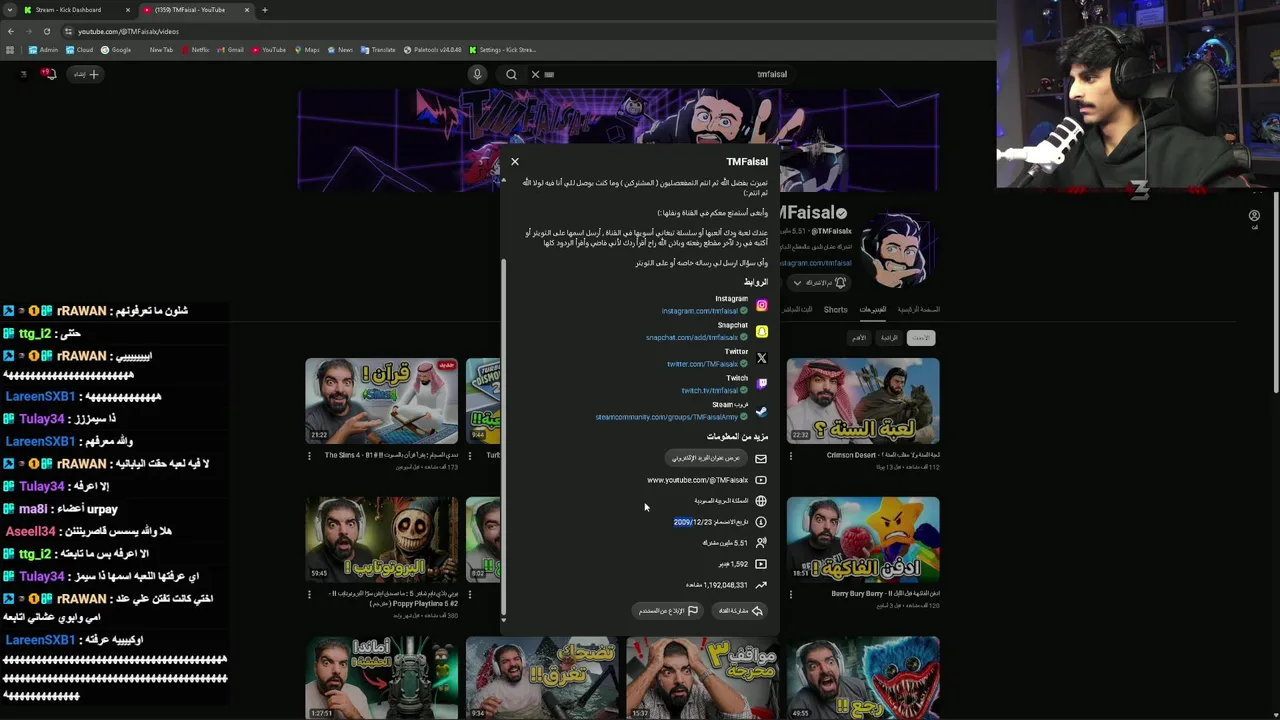Select the popular filter chip

point(889,338)
